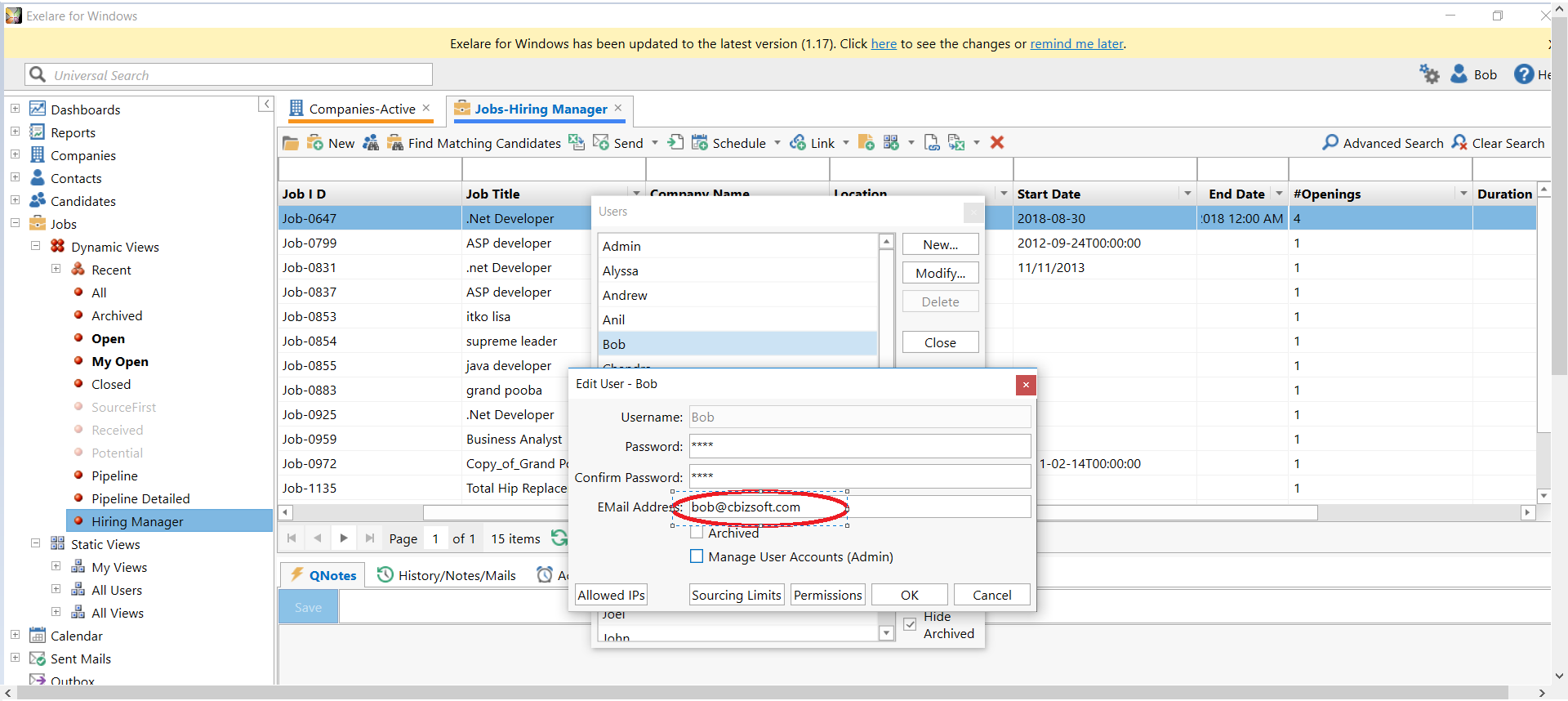Click New job button in toolbar
This screenshot has width=1568, height=701.
331,143
